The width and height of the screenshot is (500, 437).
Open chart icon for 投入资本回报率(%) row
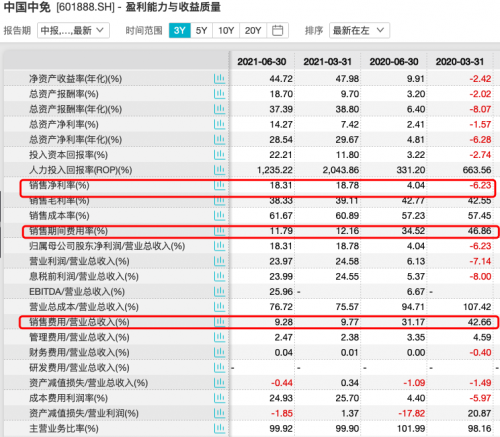point(219,155)
